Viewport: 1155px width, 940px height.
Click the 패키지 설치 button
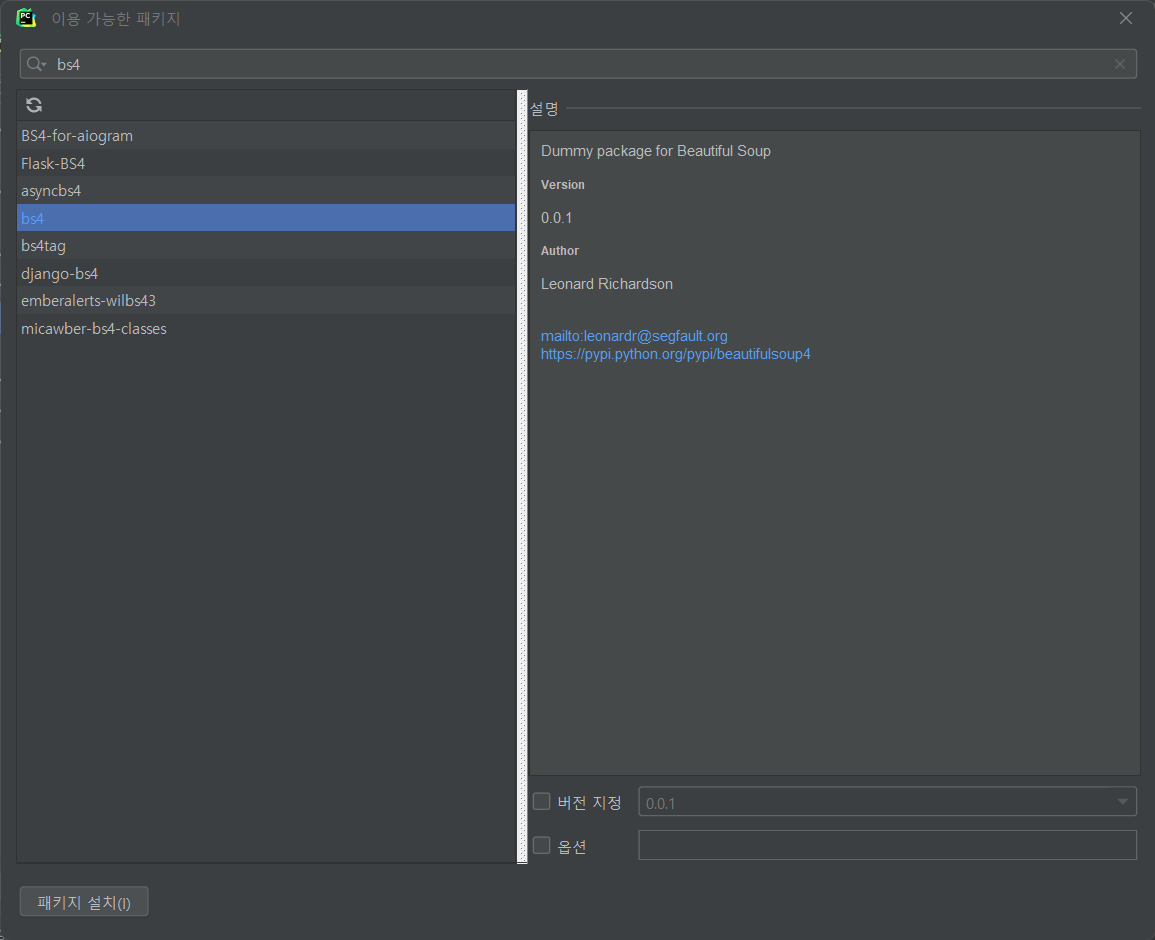84,902
